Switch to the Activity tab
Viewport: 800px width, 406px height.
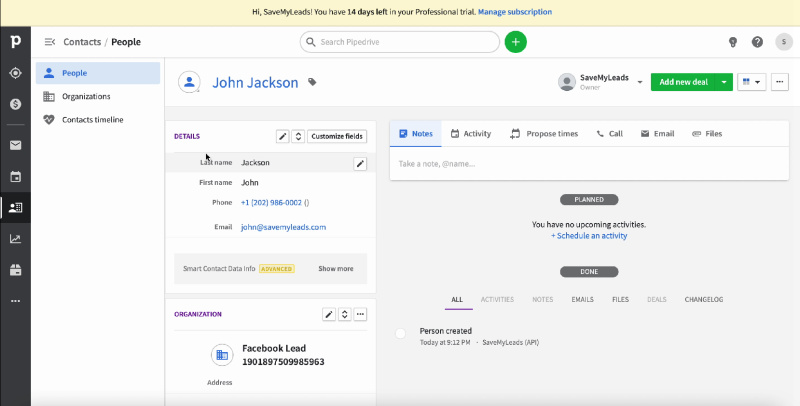pyautogui.click(x=470, y=134)
